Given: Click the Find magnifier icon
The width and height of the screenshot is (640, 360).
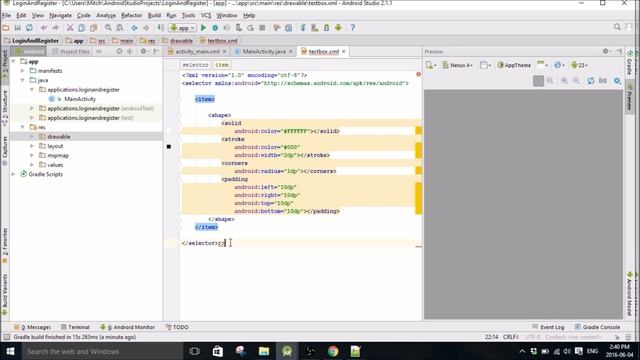Looking at the screenshot, I should tap(108, 28).
